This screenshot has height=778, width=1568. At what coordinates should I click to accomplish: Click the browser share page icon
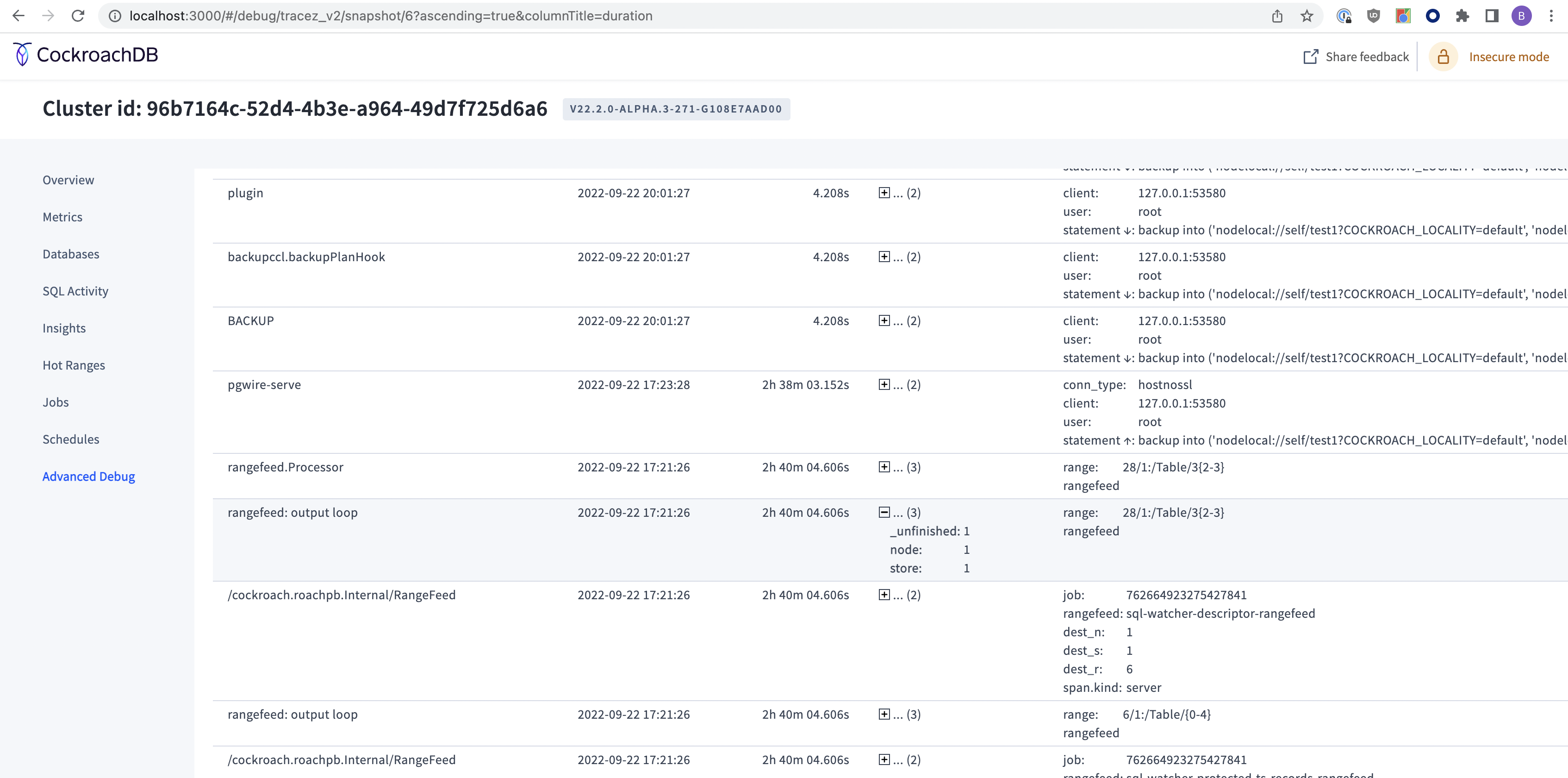click(x=1277, y=16)
